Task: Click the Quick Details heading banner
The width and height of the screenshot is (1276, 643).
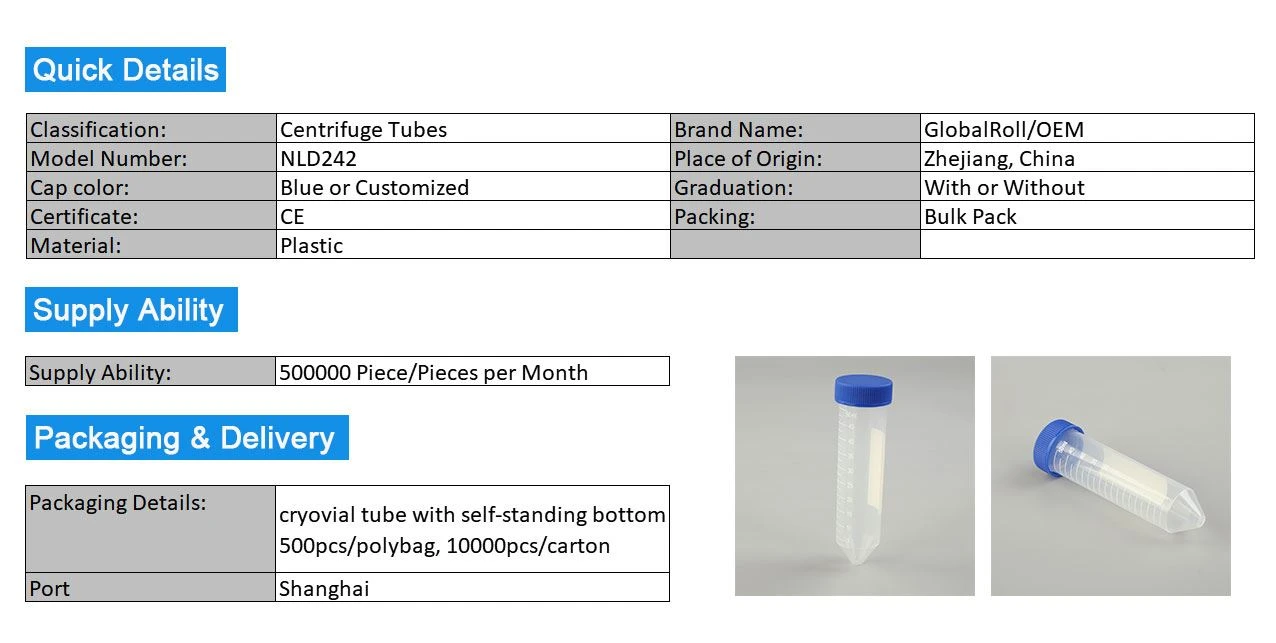Action: 125,69
